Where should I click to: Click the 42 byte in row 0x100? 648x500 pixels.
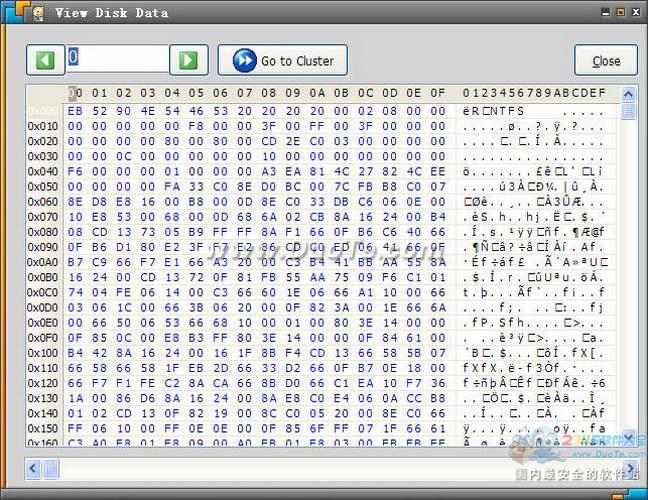[x=100, y=353]
